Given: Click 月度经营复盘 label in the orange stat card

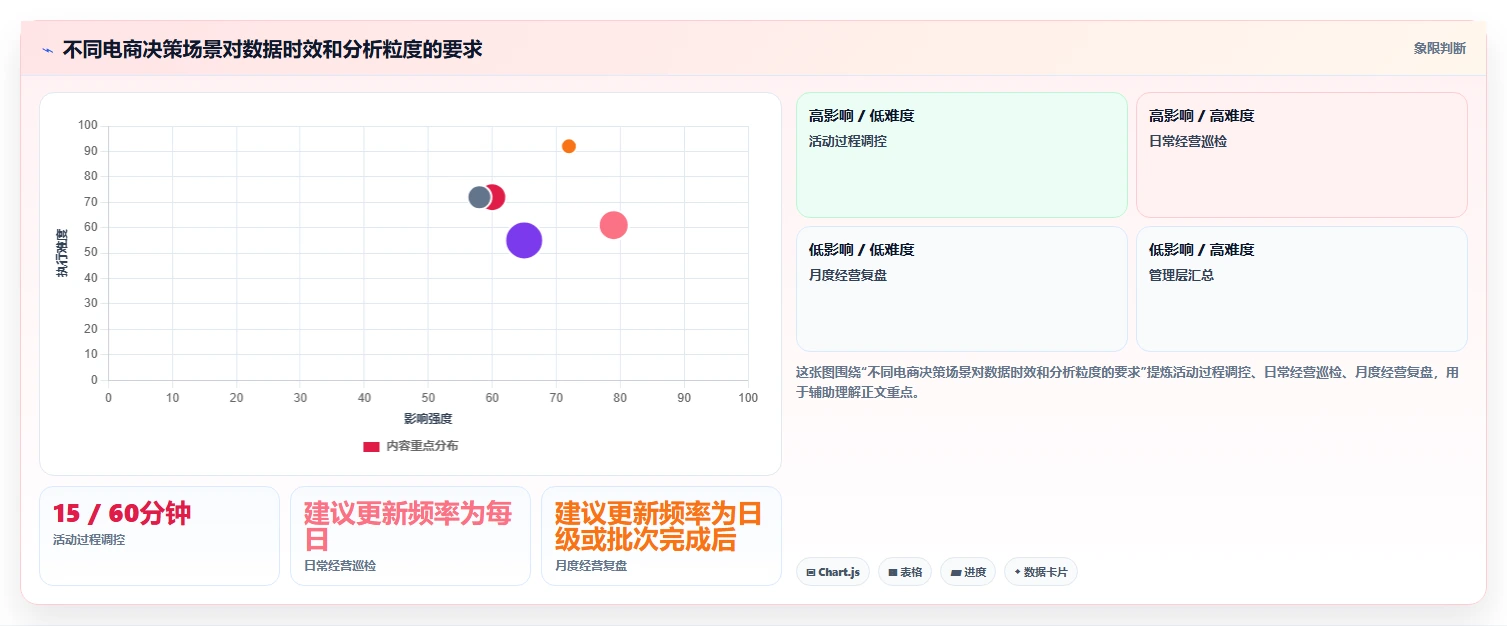Looking at the screenshot, I should coord(591,566).
